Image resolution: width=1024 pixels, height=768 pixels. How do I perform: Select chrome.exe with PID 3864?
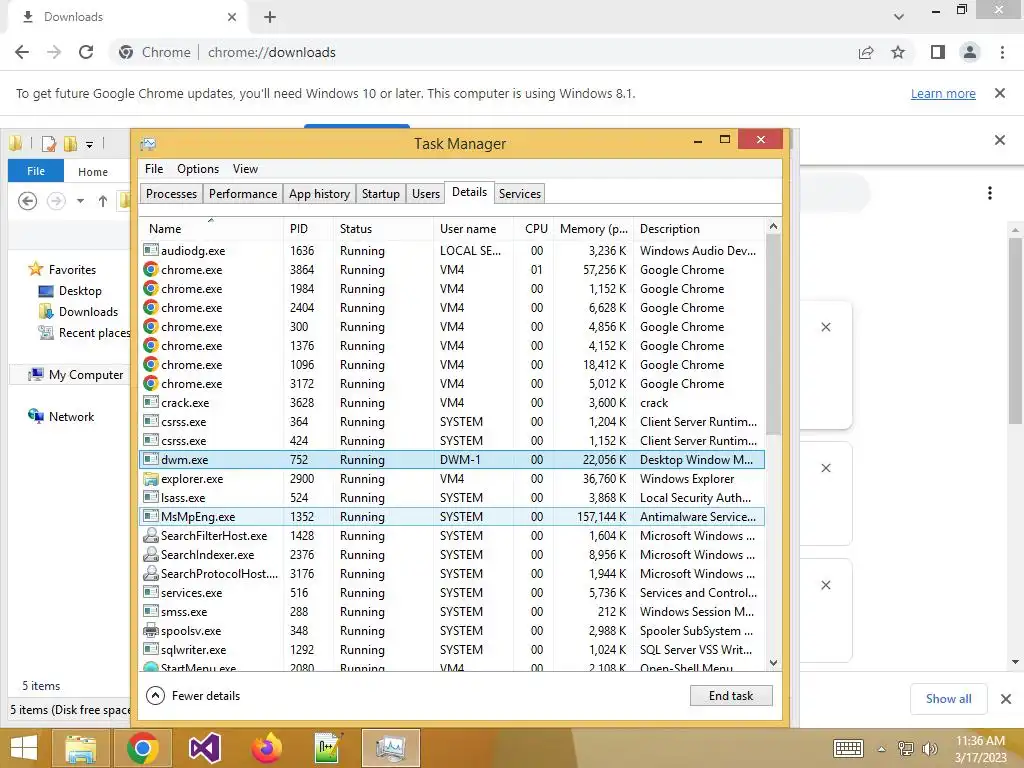[x=452, y=270]
